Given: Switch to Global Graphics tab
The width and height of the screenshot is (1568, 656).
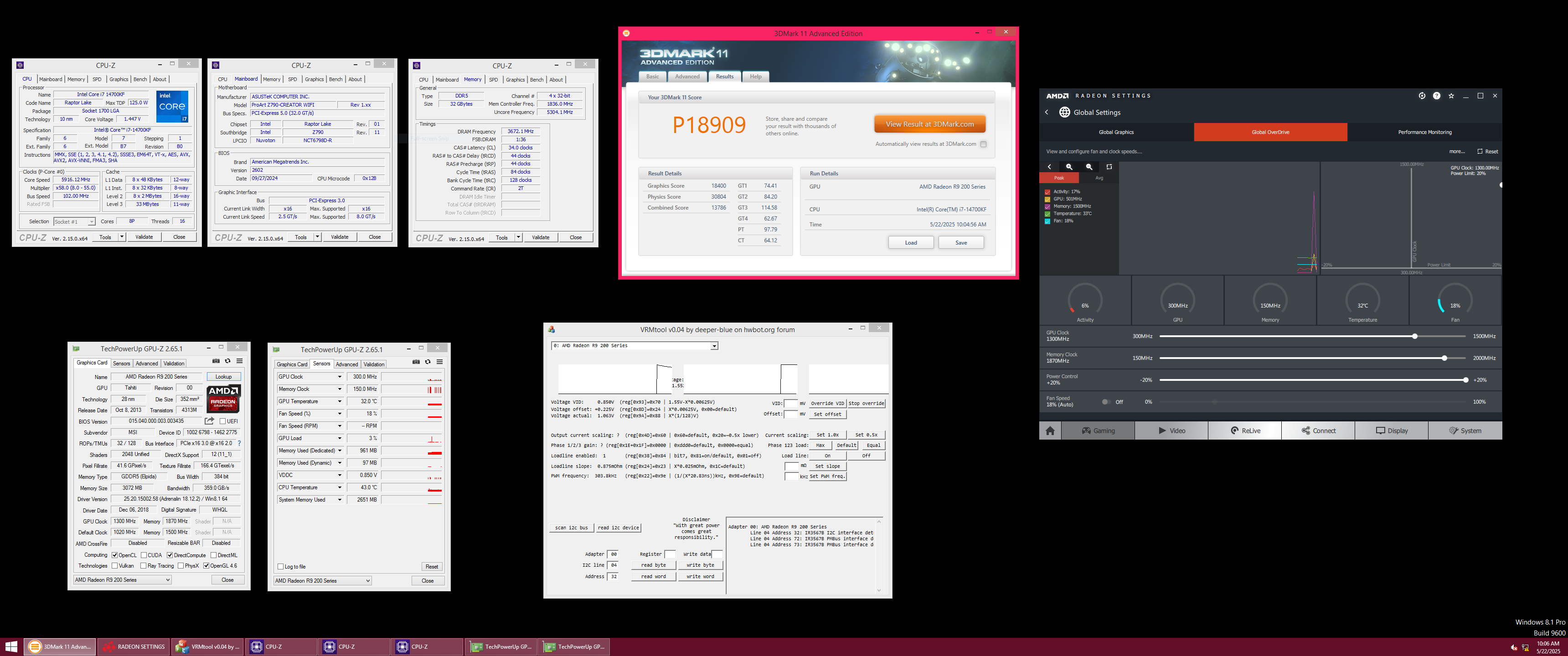Looking at the screenshot, I should click(1116, 132).
